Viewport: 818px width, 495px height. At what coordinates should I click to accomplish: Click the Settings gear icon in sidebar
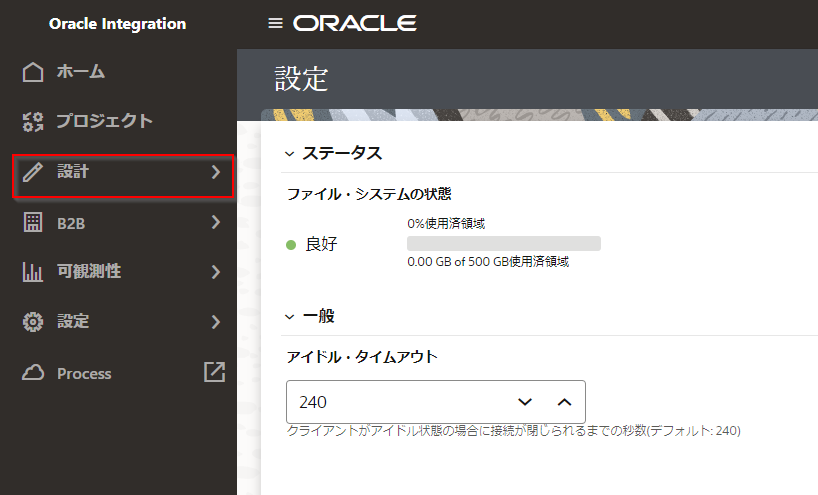tap(33, 322)
